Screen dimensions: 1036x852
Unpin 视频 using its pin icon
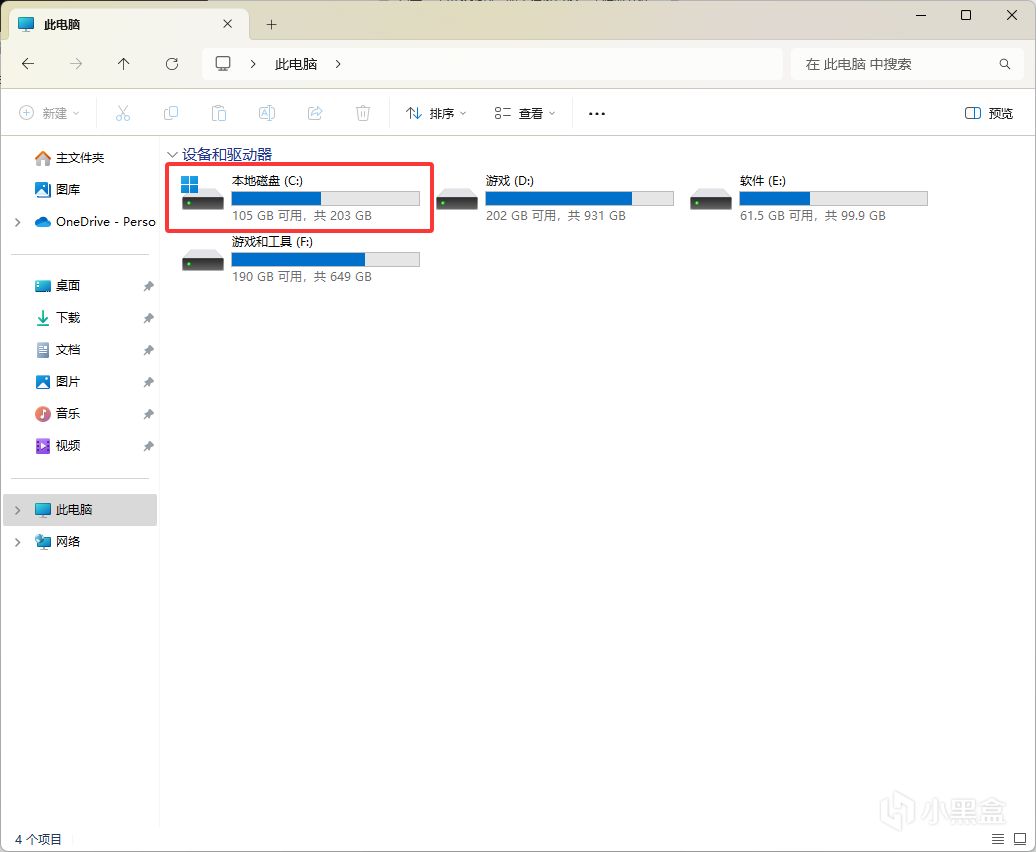149,446
